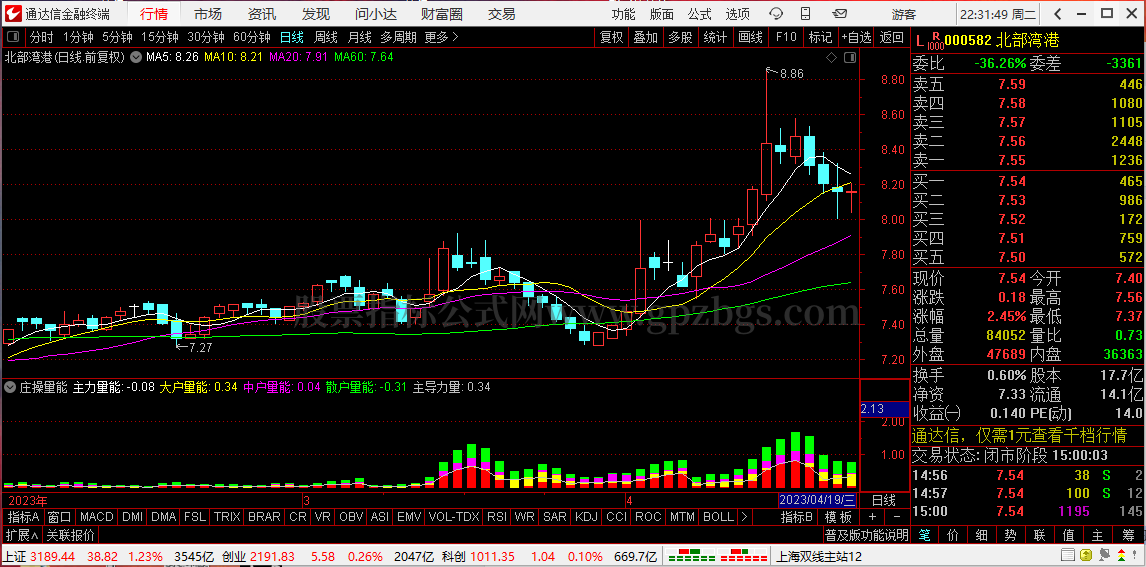The width and height of the screenshot is (1146, 567).
Task: Expand the 更多 periods dropdown
Action: tap(441, 37)
